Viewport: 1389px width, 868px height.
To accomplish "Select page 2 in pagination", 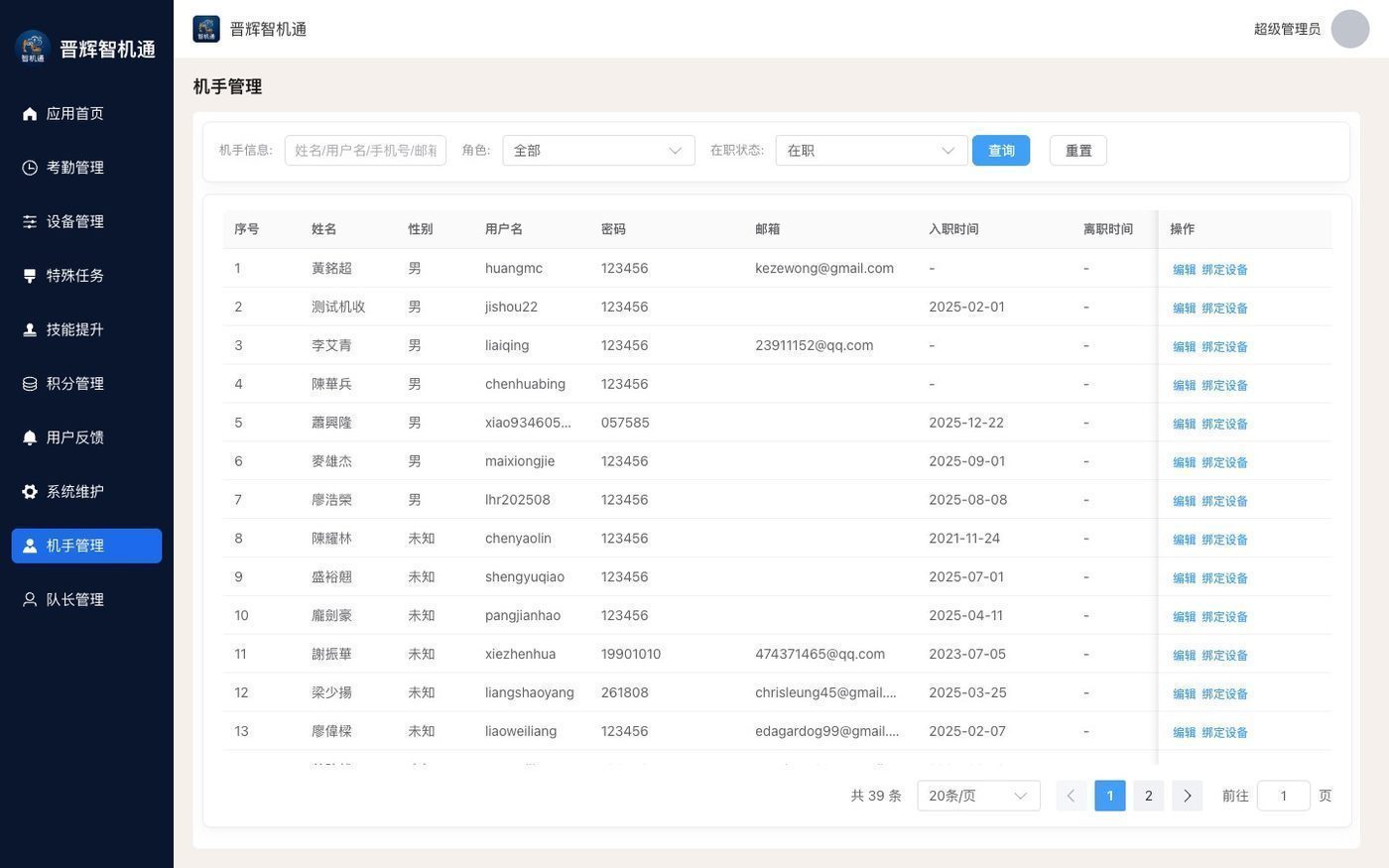I will pyautogui.click(x=1149, y=796).
